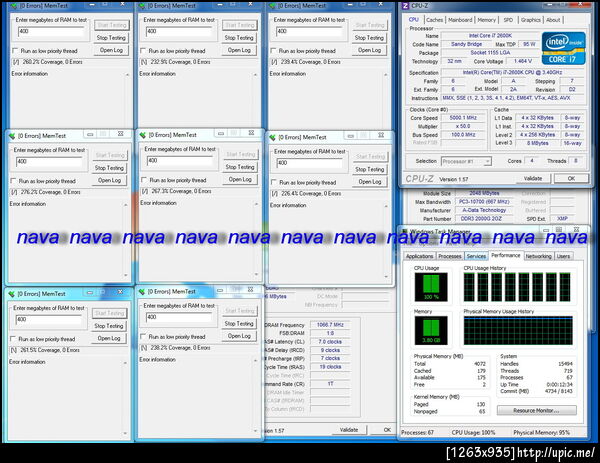Click the CPU-Z title bar icon
600x463 pixels.
click(x=405, y=6)
